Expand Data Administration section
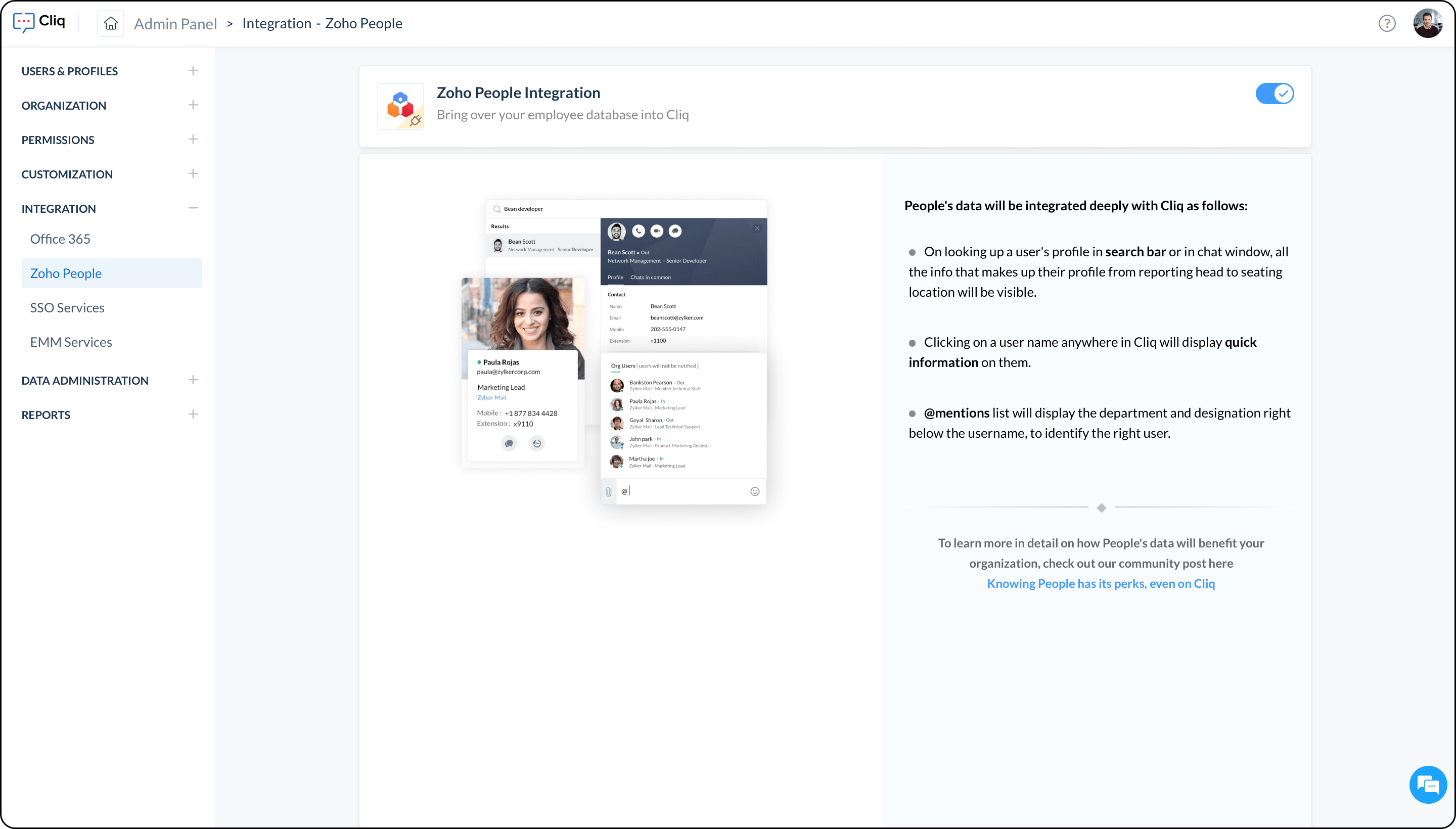Image resolution: width=1456 pixels, height=829 pixels. tap(193, 380)
